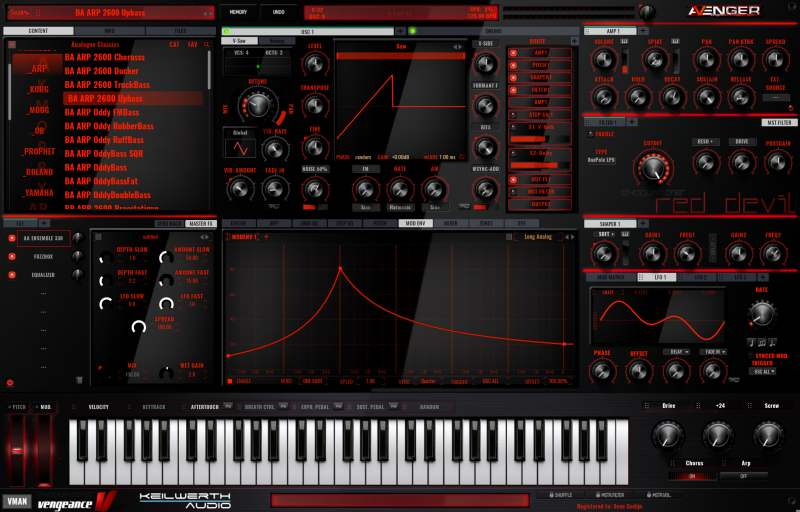This screenshot has width=800, height=512.
Task: Click the plus icon next to AMP 1
Action: (x=643, y=31)
